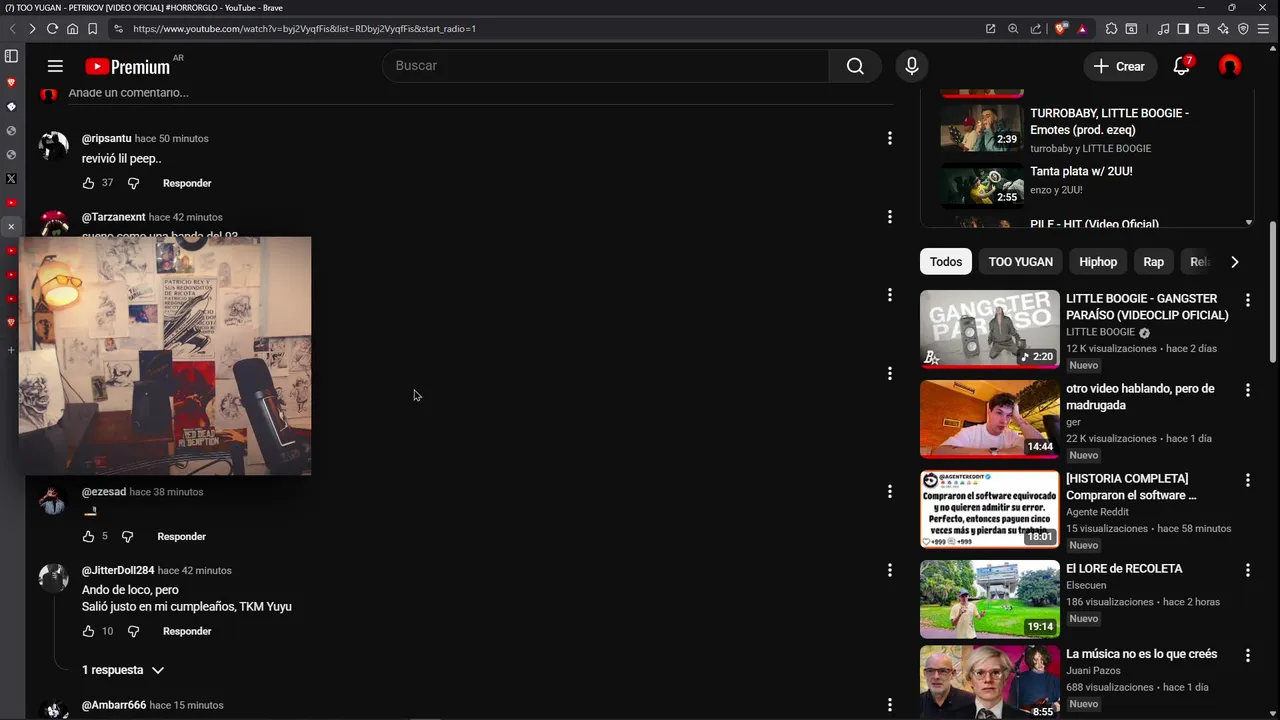Click the browser forward arrow
The width and height of the screenshot is (1280, 720).
pos(32,29)
